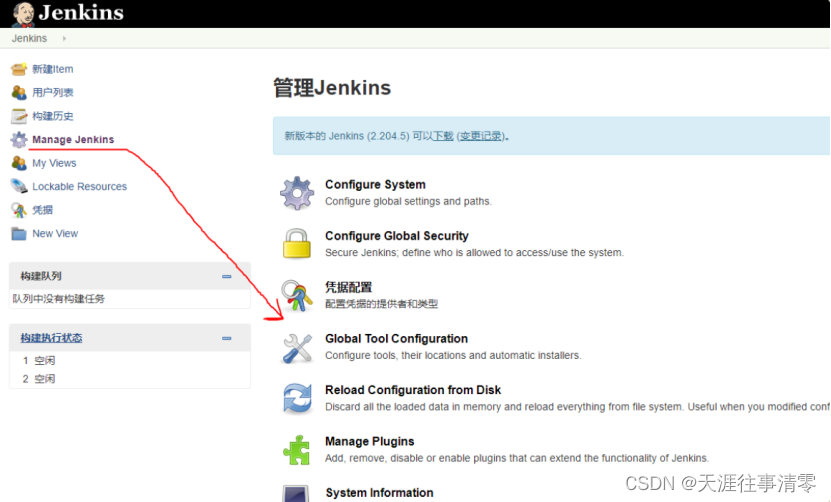Click 'Discard all the loaded data' description
831x502 pixels.
click(577, 407)
